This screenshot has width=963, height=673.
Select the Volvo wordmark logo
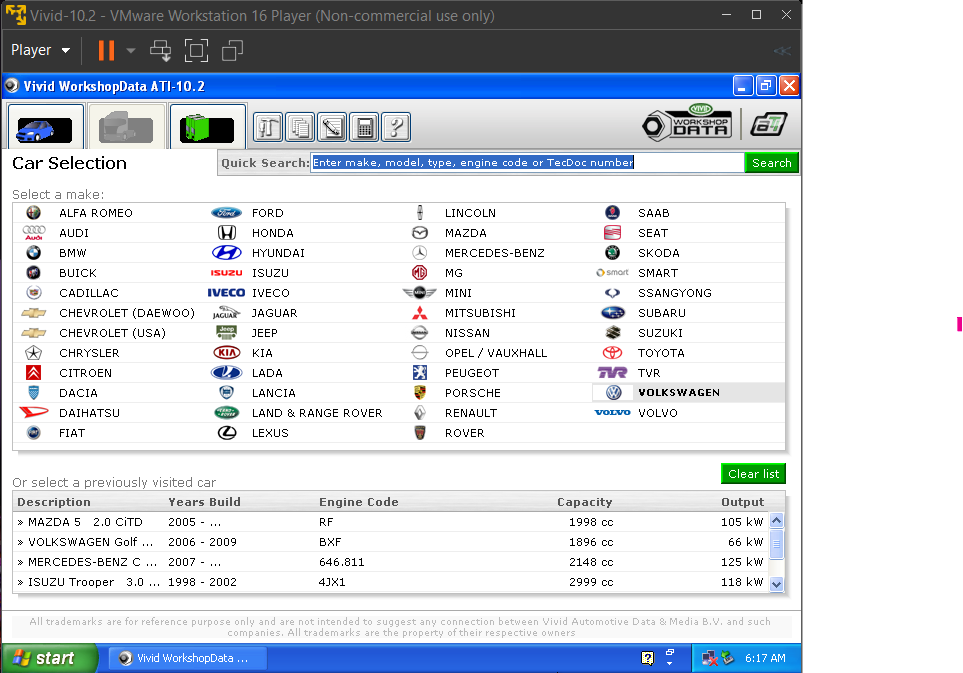[612, 413]
